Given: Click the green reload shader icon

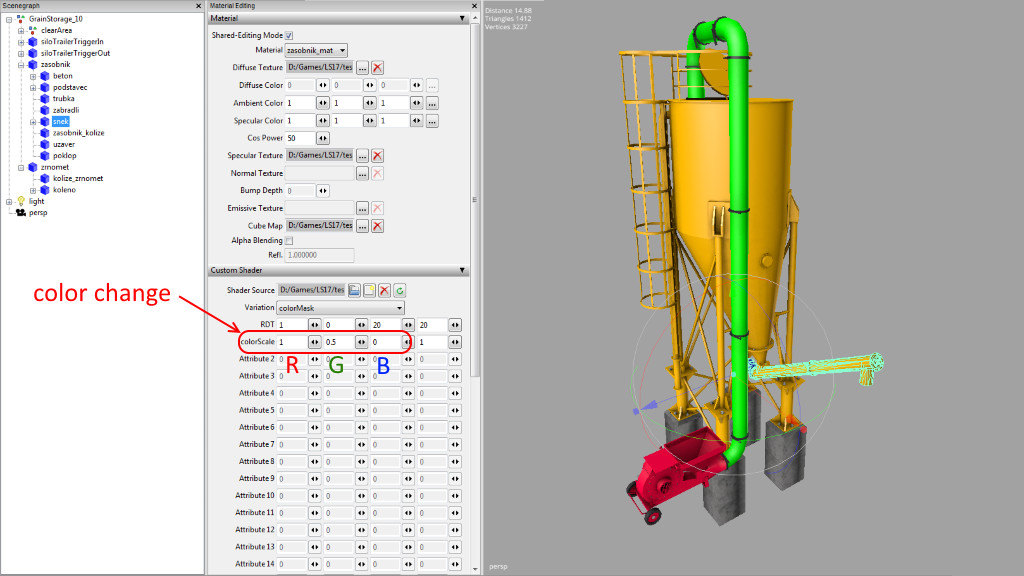Looking at the screenshot, I should coord(399,290).
